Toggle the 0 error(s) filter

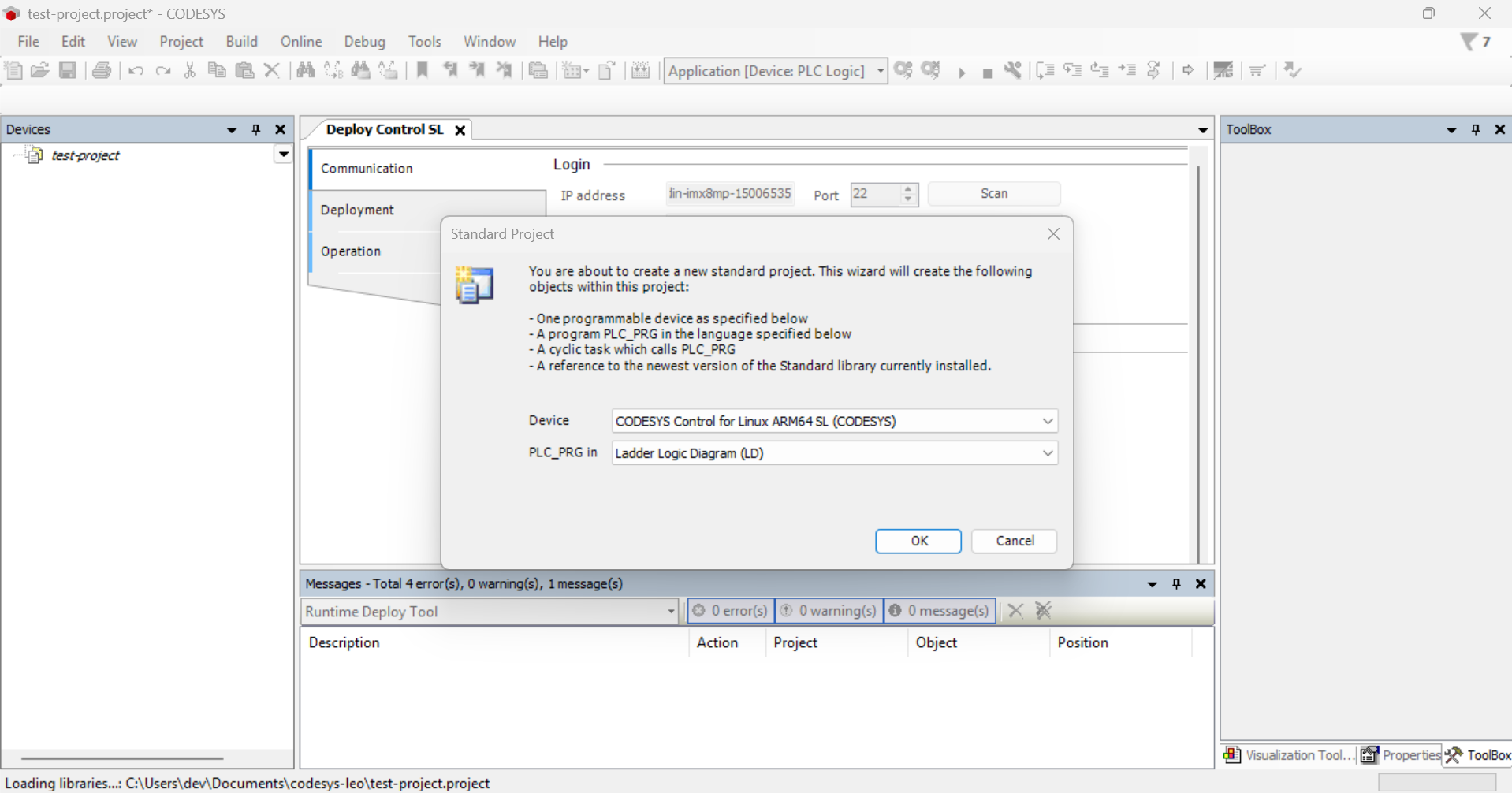(730, 611)
